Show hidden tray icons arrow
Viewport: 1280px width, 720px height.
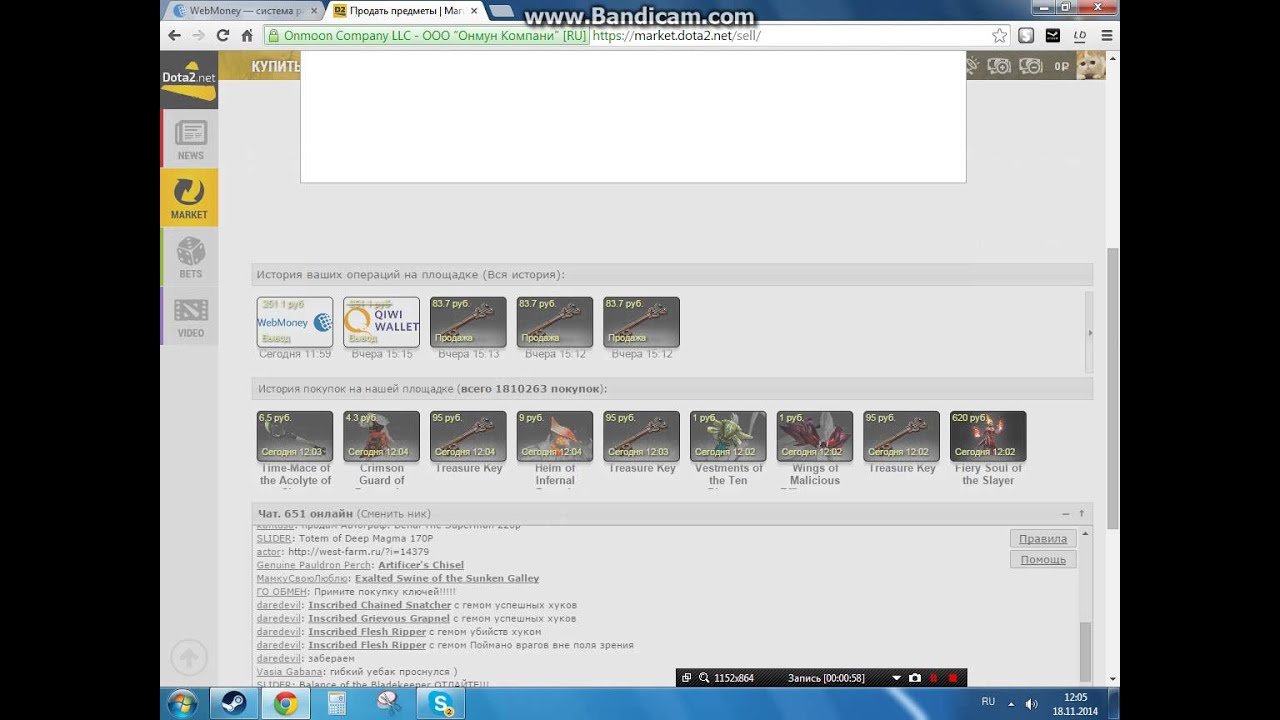[1011, 704]
